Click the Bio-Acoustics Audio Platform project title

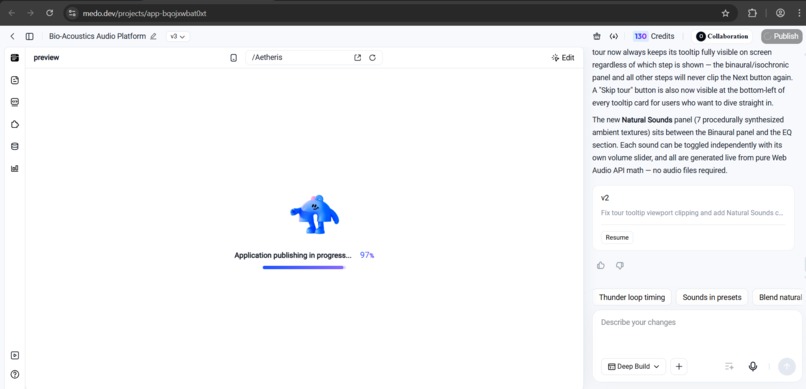[98, 36]
